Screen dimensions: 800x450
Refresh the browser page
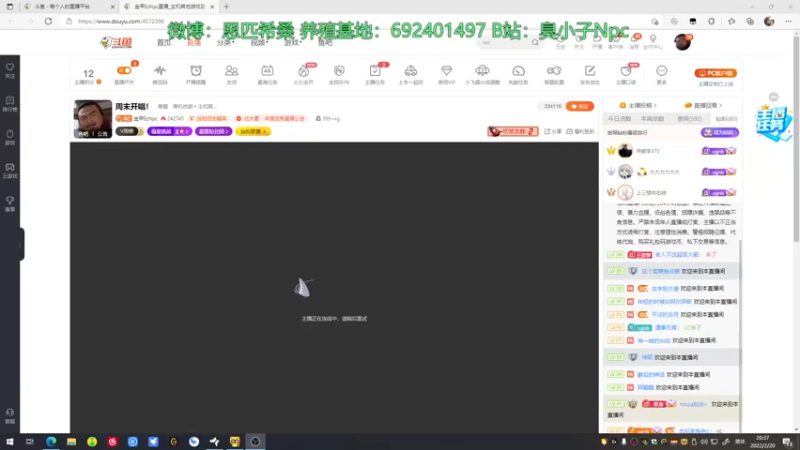pos(48,21)
